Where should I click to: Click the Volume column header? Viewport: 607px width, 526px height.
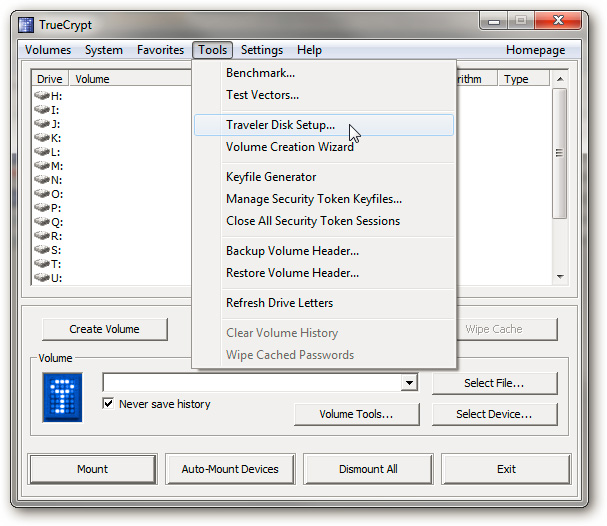(x=130, y=79)
